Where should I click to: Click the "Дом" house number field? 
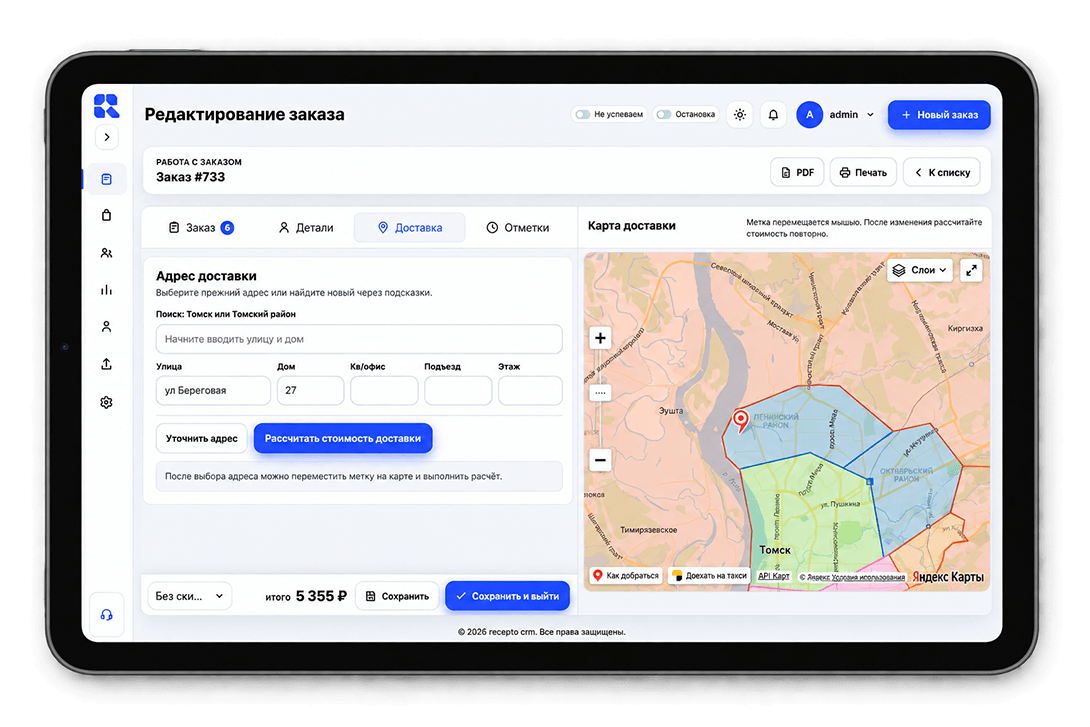[x=310, y=391]
